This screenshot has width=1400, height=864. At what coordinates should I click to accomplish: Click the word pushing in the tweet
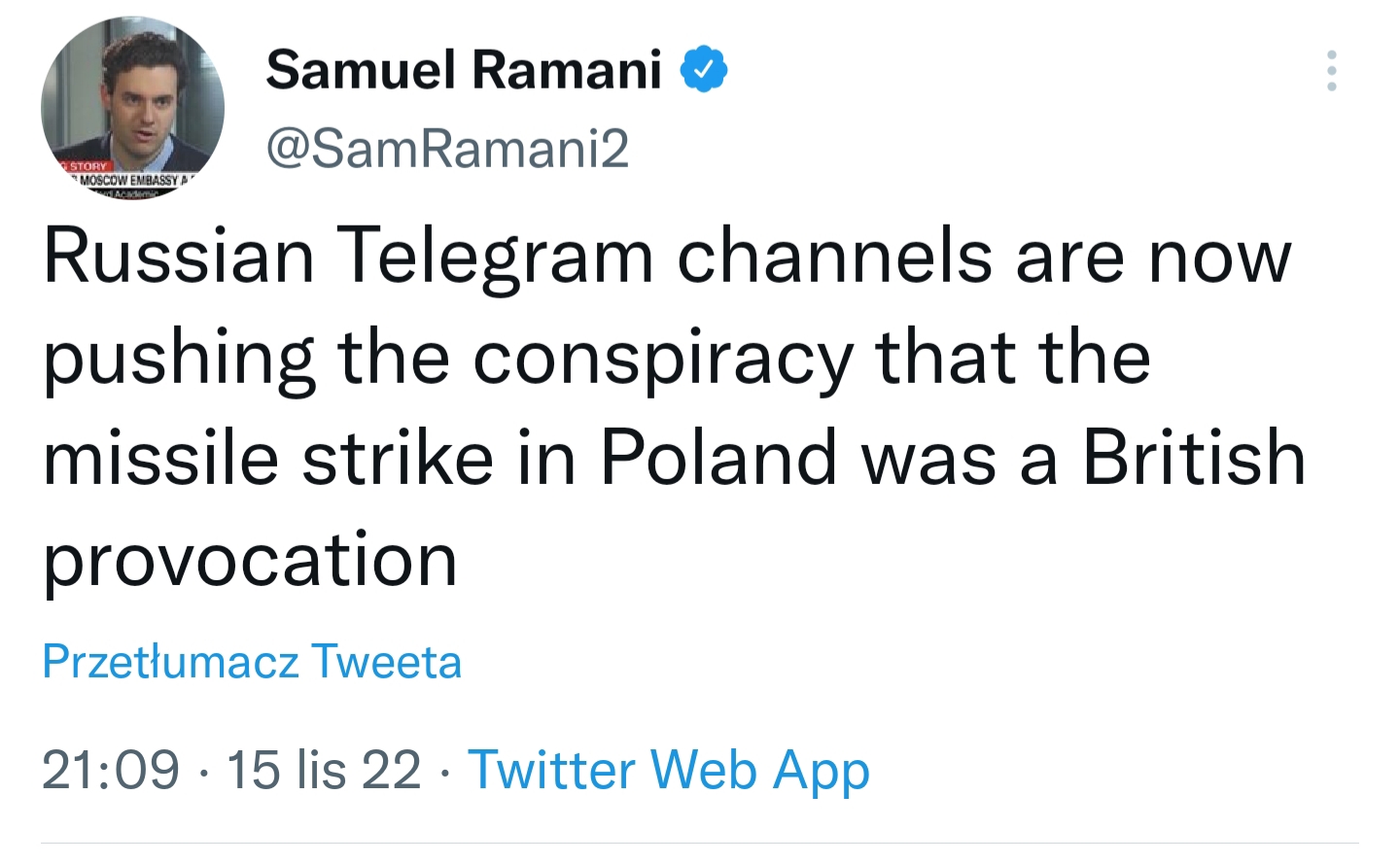click(x=179, y=359)
